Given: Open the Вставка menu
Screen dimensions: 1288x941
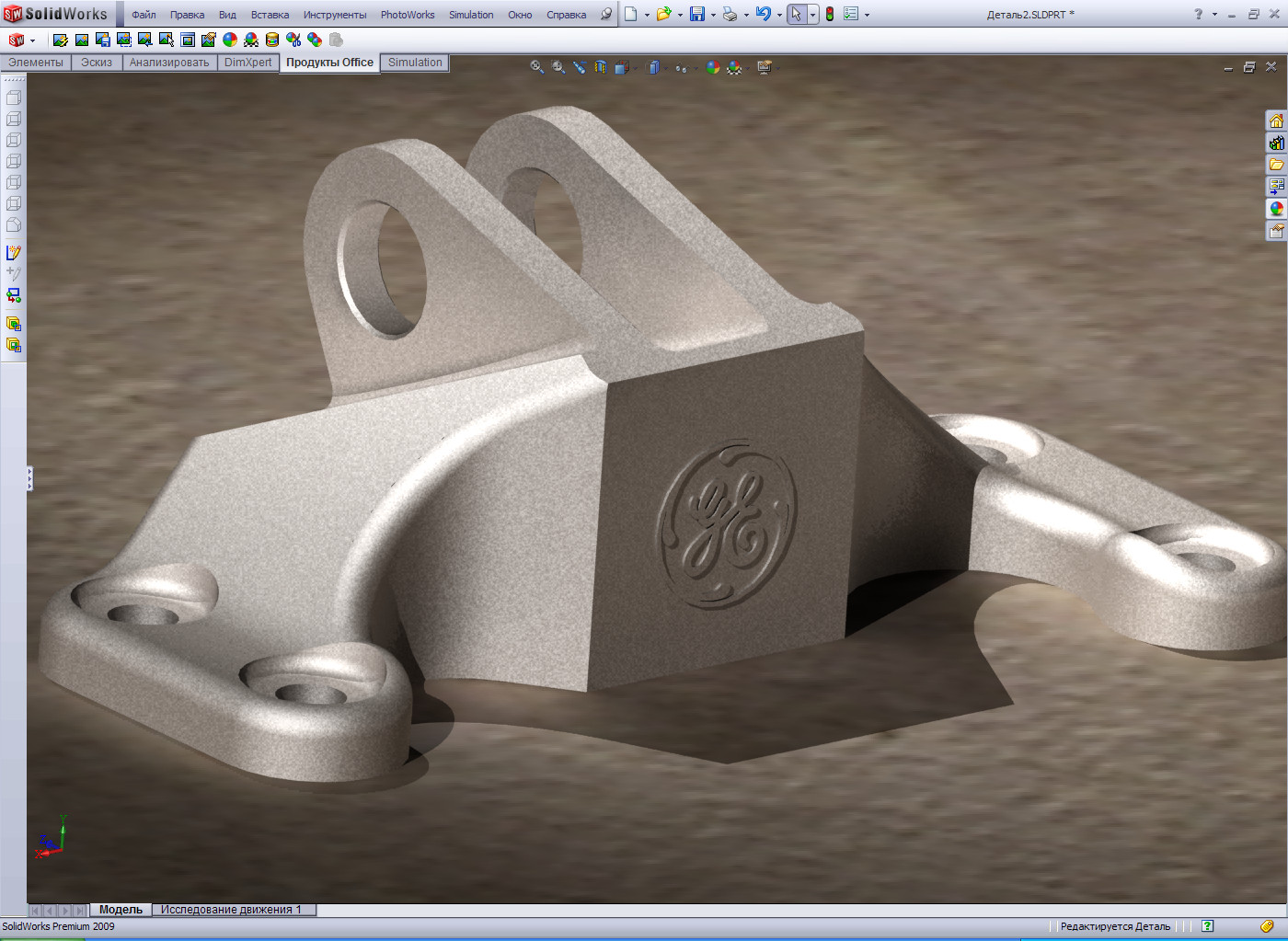Looking at the screenshot, I should coord(270,15).
